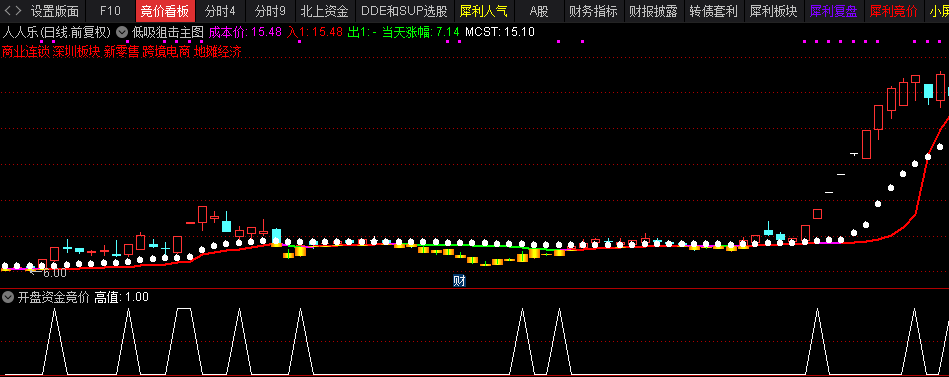
Task: Click the MCST: 15.10 value
Action: [x=499, y=32]
